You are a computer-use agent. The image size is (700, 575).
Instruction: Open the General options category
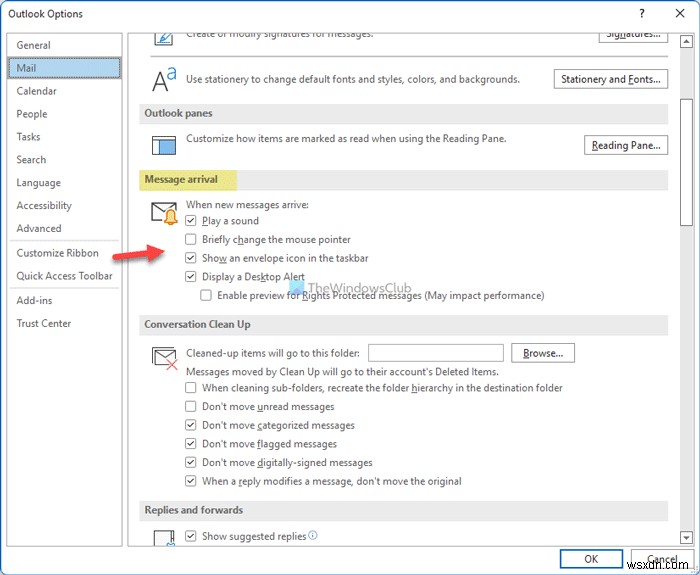pos(64,45)
